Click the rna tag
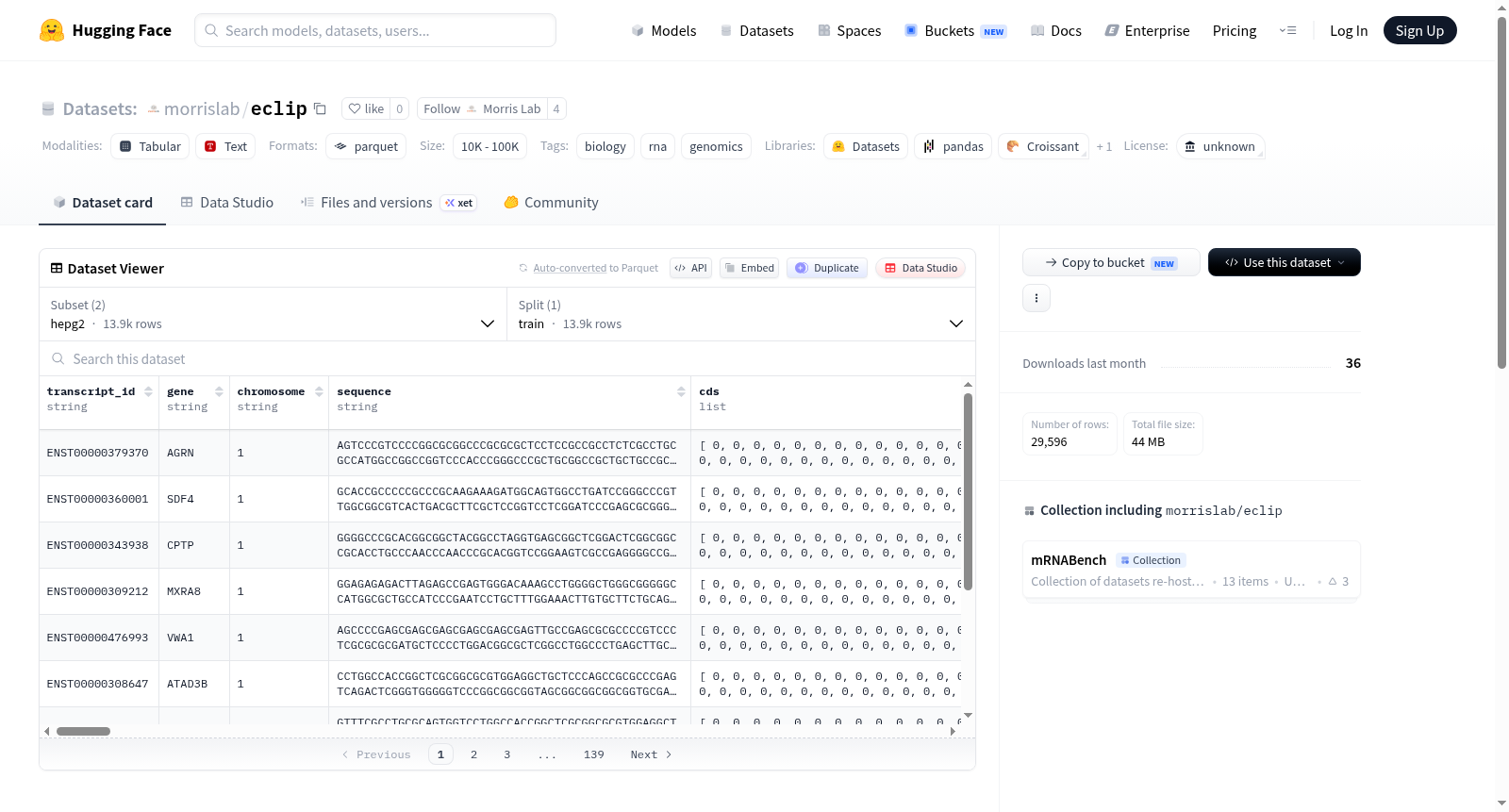This screenshot has width=1509, height=812. (657, 146)
